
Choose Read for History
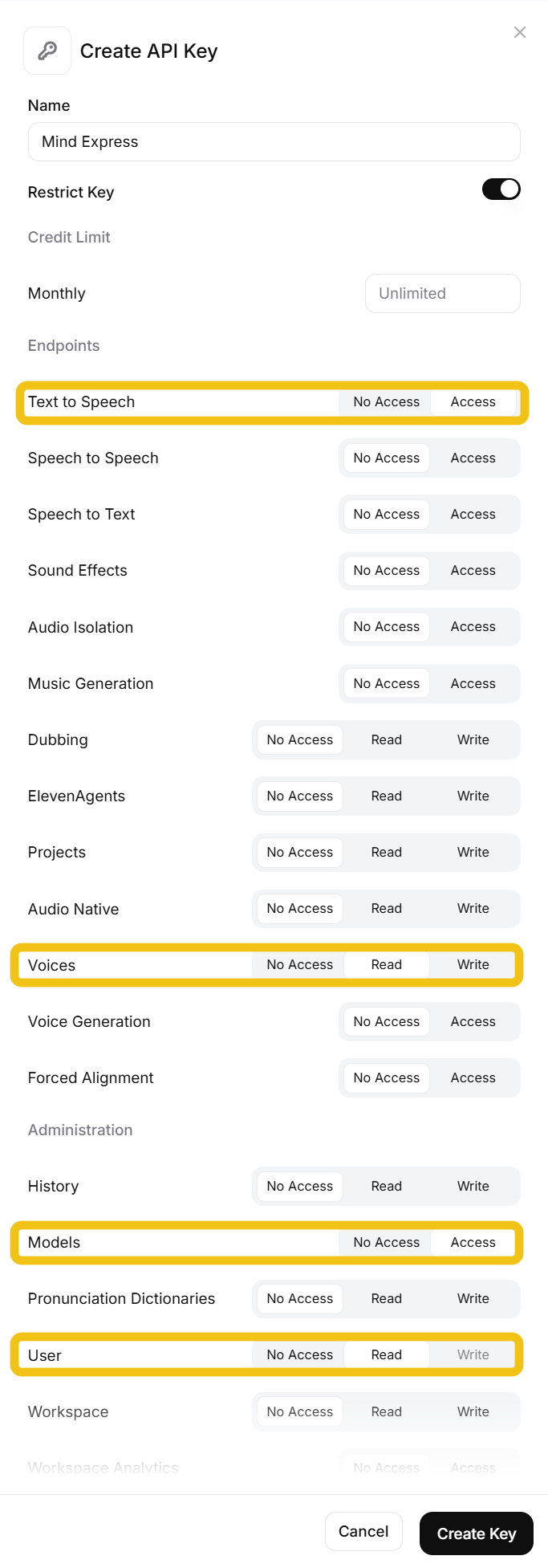coord(387,1187)
